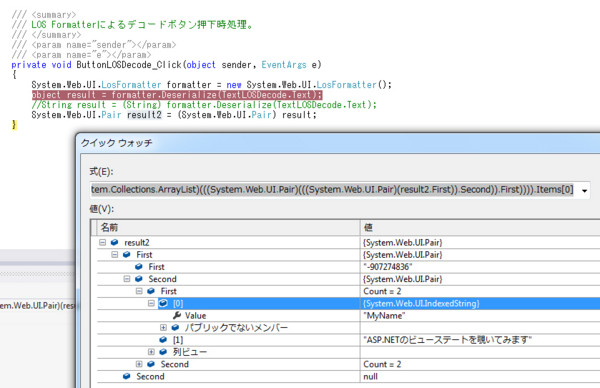
Task: Click the object icon beside [0] row
Action: click(x=163, y=303)
